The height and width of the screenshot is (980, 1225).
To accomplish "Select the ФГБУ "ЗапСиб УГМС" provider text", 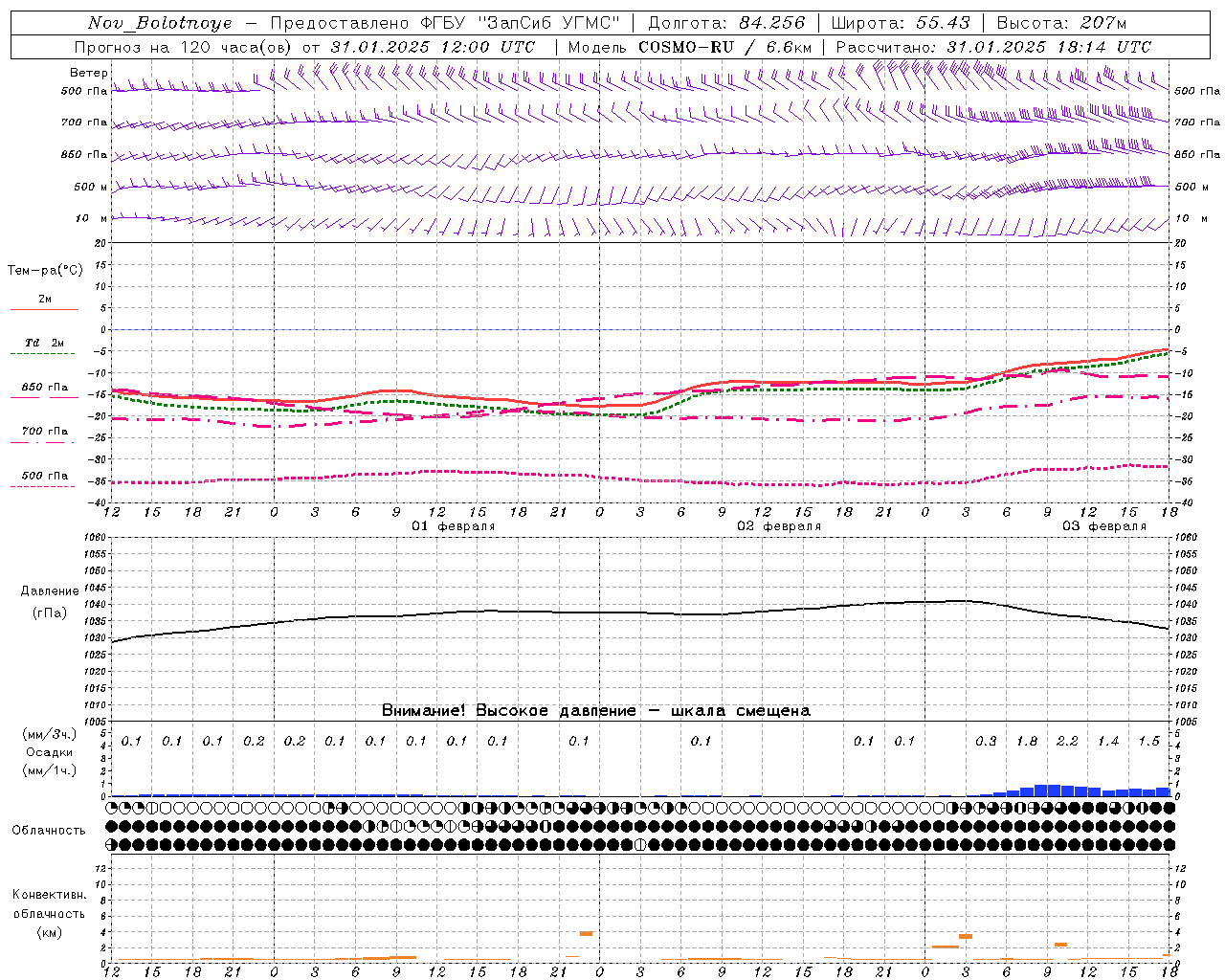I will (x=520, y=23).
